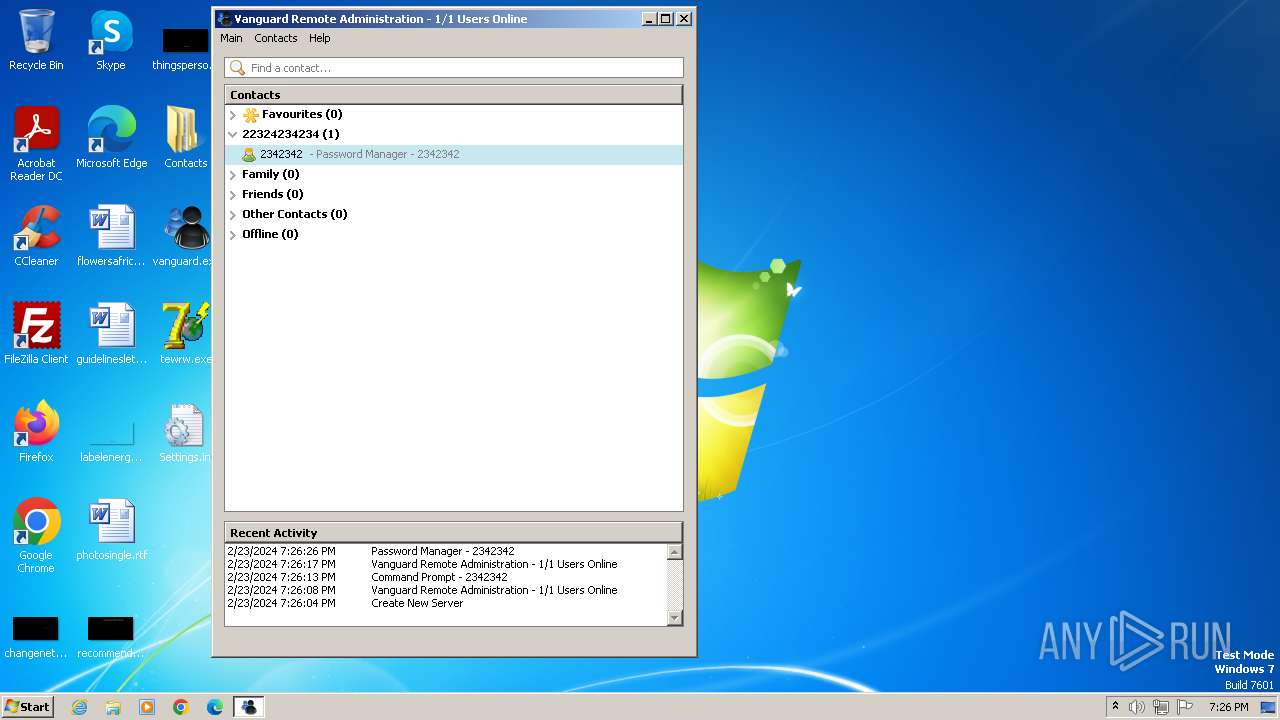The width and height of the screenshot is (1280, 720).
Task: Open the Recycle Bin desktop icon
Action: coord(36,40)
